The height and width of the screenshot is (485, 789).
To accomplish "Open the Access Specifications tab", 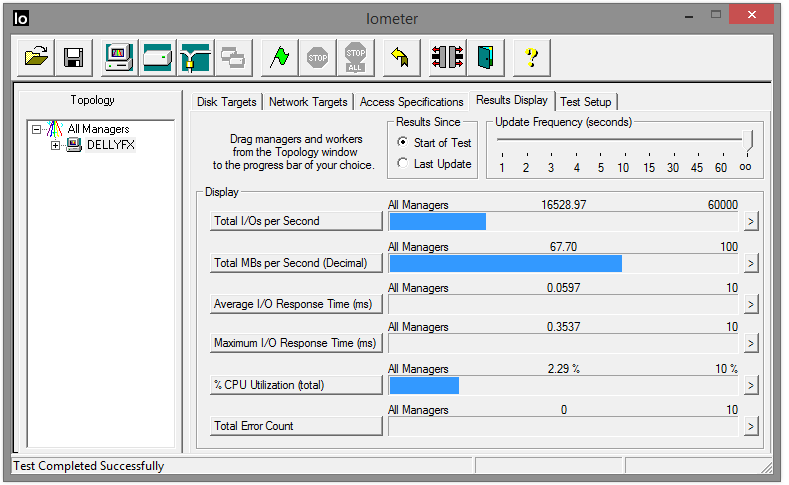I will [411, 102].
